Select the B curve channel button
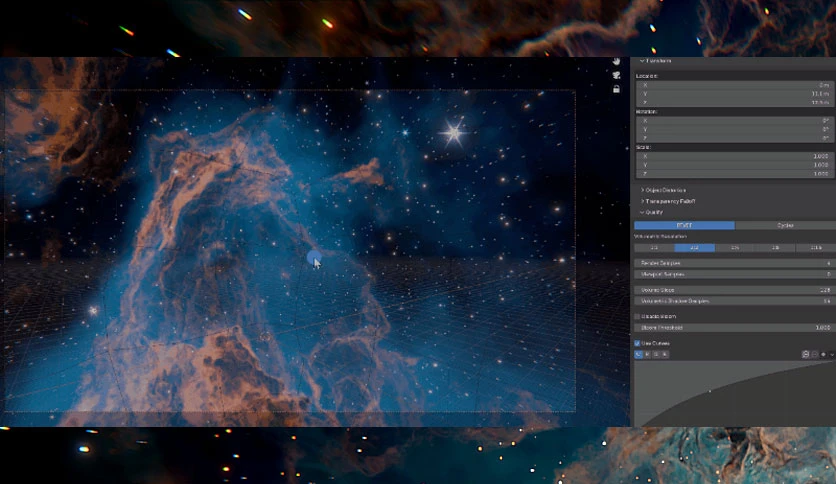This screenshot has height=484, width=836. (665, 354)
